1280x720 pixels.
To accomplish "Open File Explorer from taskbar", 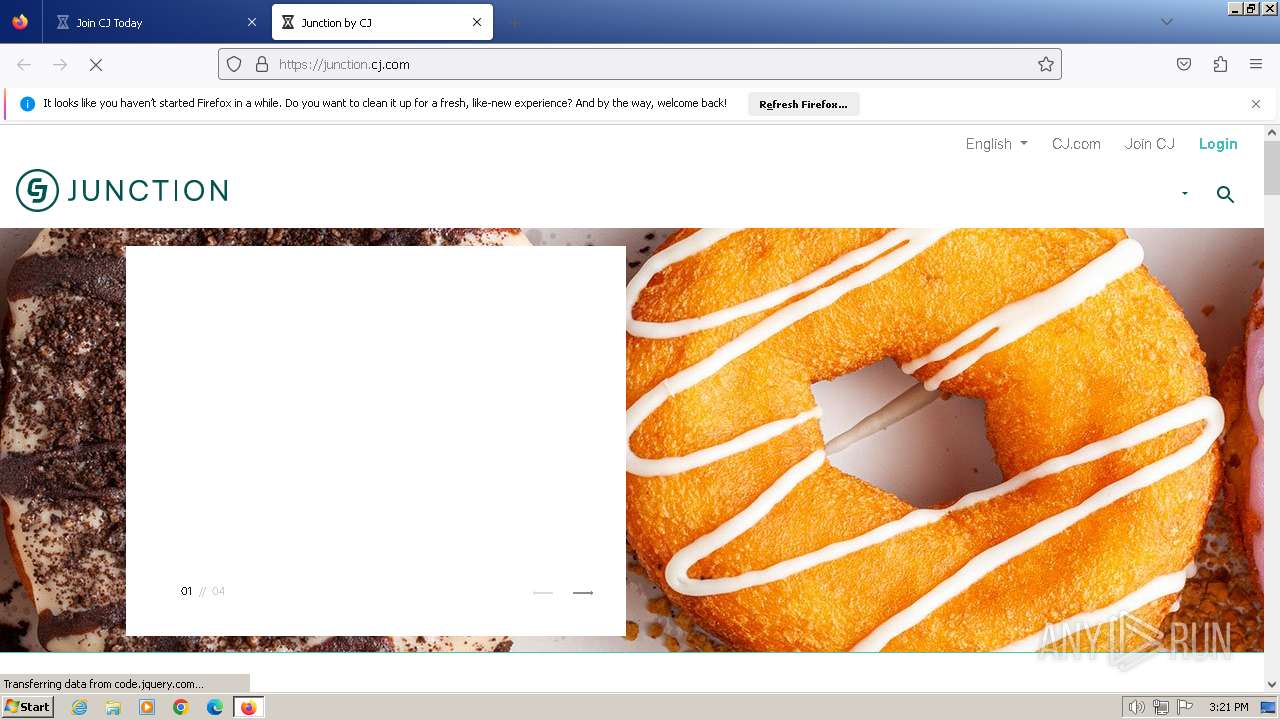I will pyautogui.click(x=113, y=707).
